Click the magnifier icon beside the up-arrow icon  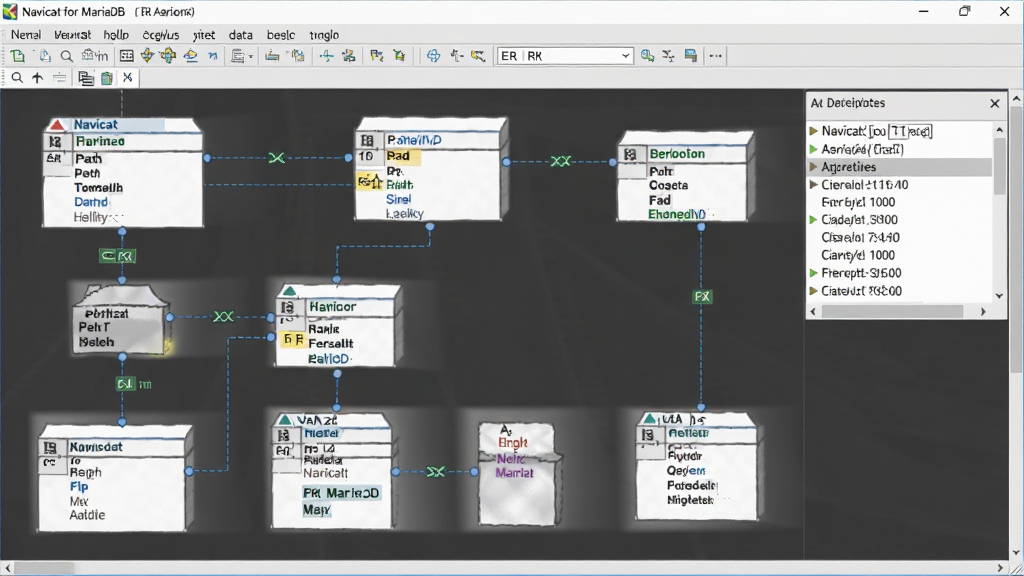coord(17,78)
